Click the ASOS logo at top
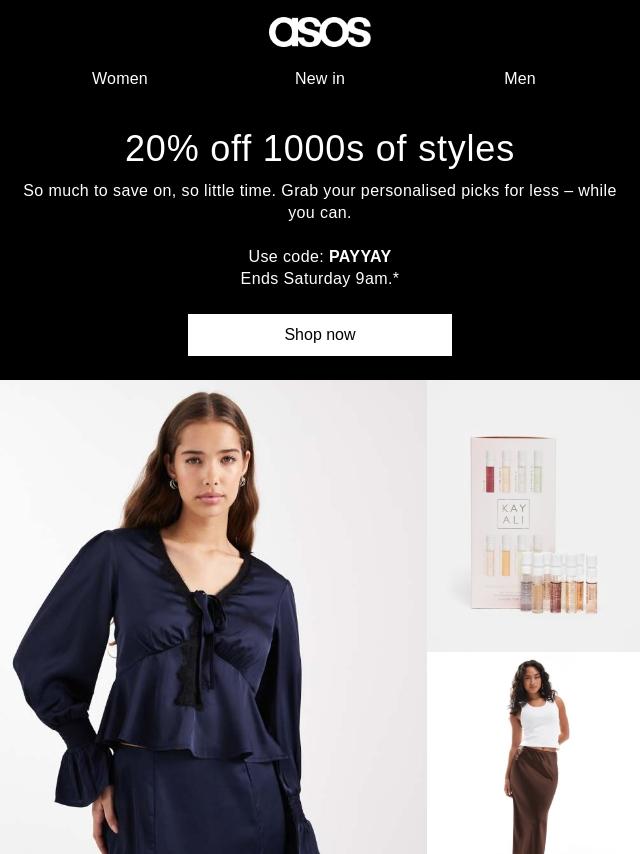640x854 pixels. click(320, 32)
